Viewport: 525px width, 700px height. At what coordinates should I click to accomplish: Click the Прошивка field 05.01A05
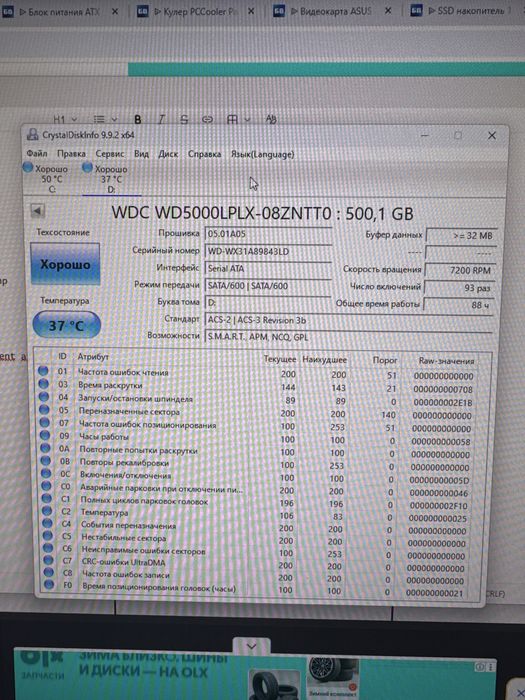click(268, 234)
